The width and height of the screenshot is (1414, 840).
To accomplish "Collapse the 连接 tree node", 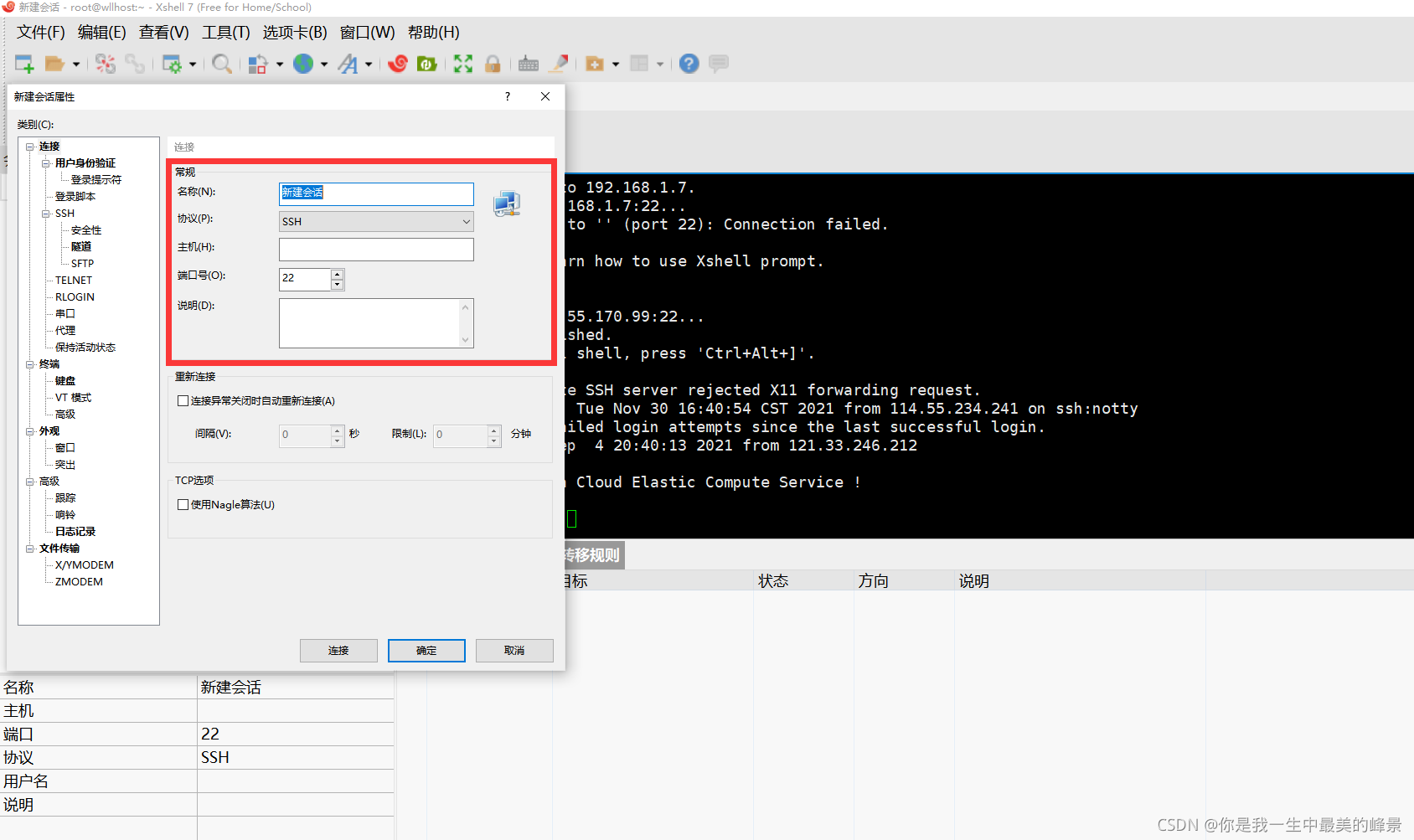I will click(30, 147).
